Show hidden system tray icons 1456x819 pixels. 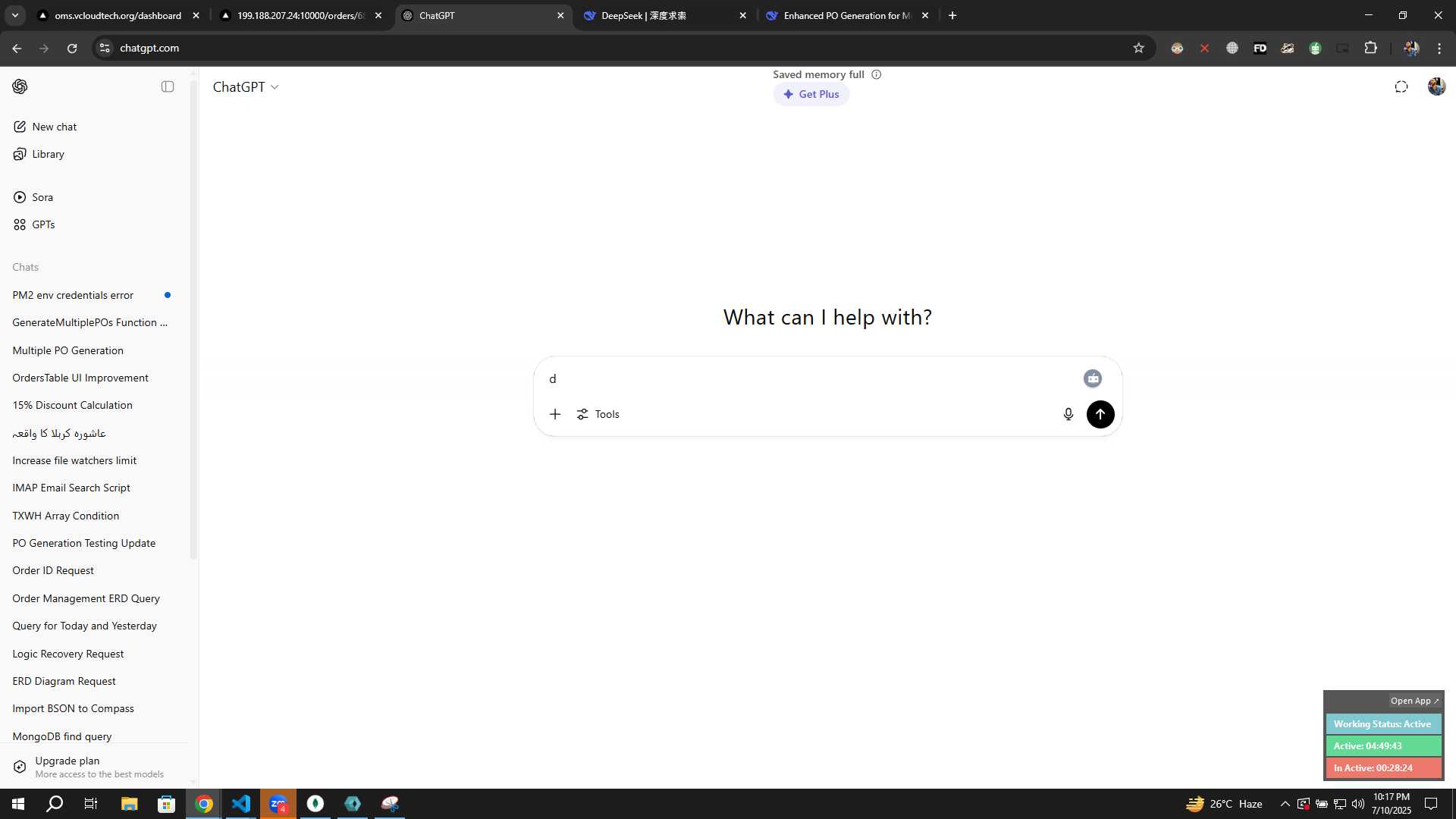click(x=1285, y=804)
